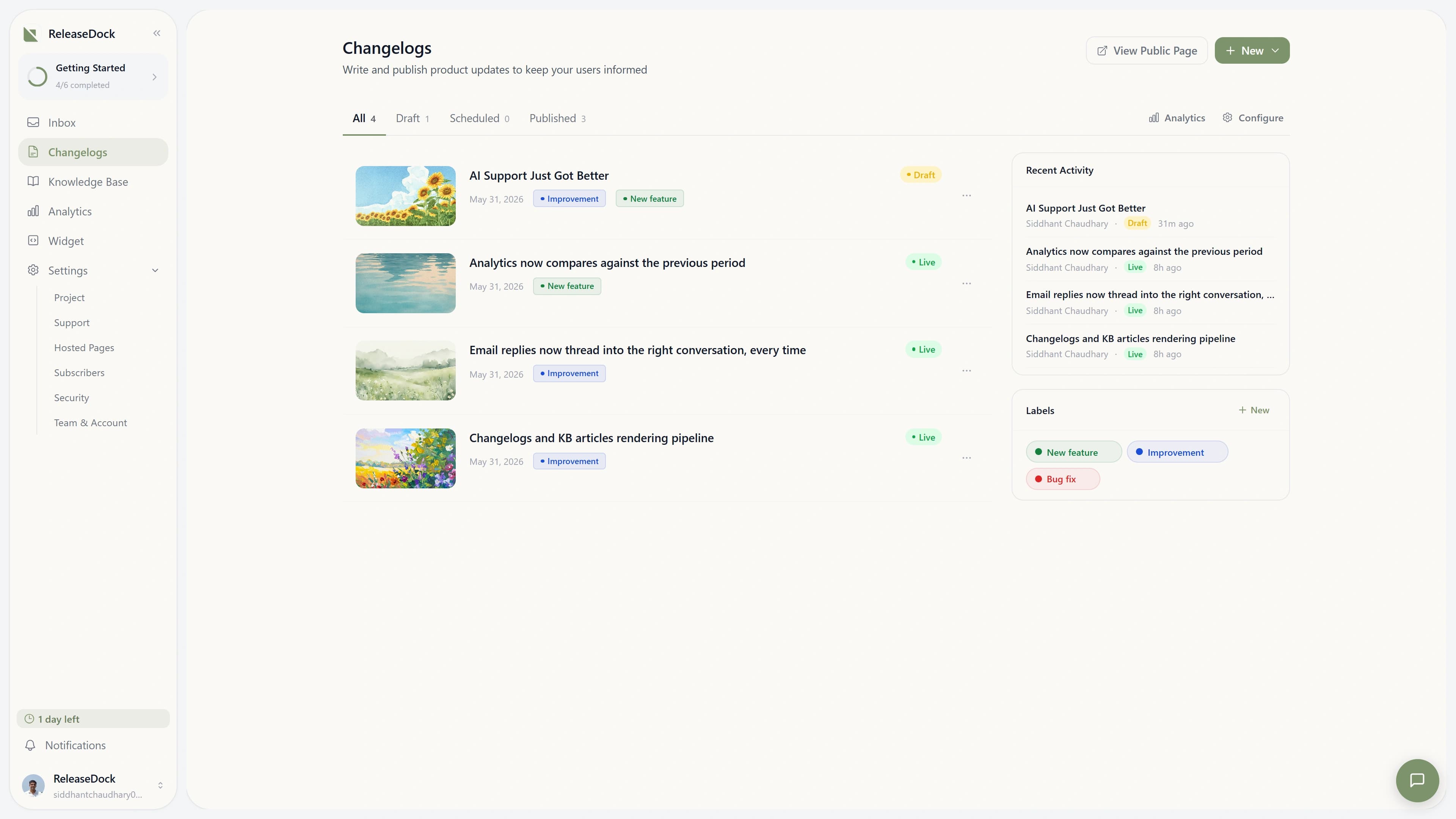Open Hosted Pages settings

coord(84,348)
